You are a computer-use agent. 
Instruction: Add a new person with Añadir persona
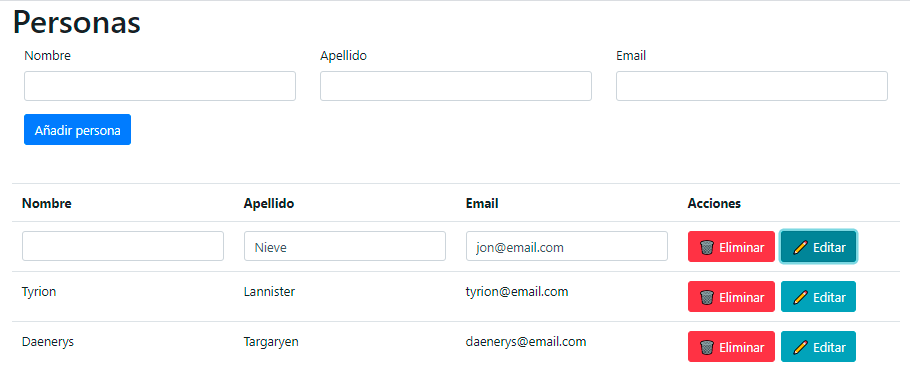pyautogui.click(x=77, y=129)
